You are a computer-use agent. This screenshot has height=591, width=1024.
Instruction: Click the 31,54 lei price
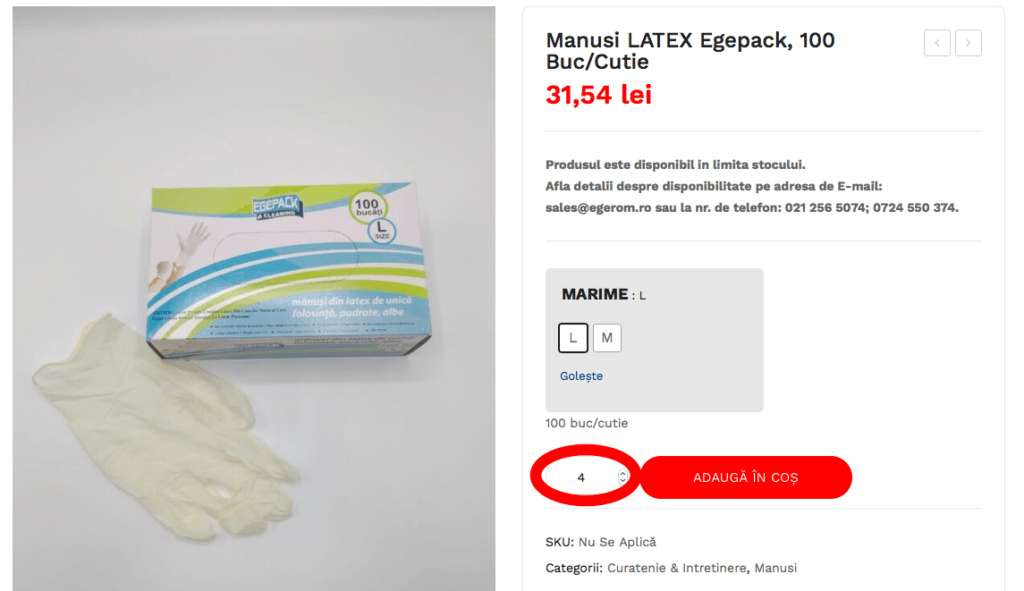click(x=599, y=95)
